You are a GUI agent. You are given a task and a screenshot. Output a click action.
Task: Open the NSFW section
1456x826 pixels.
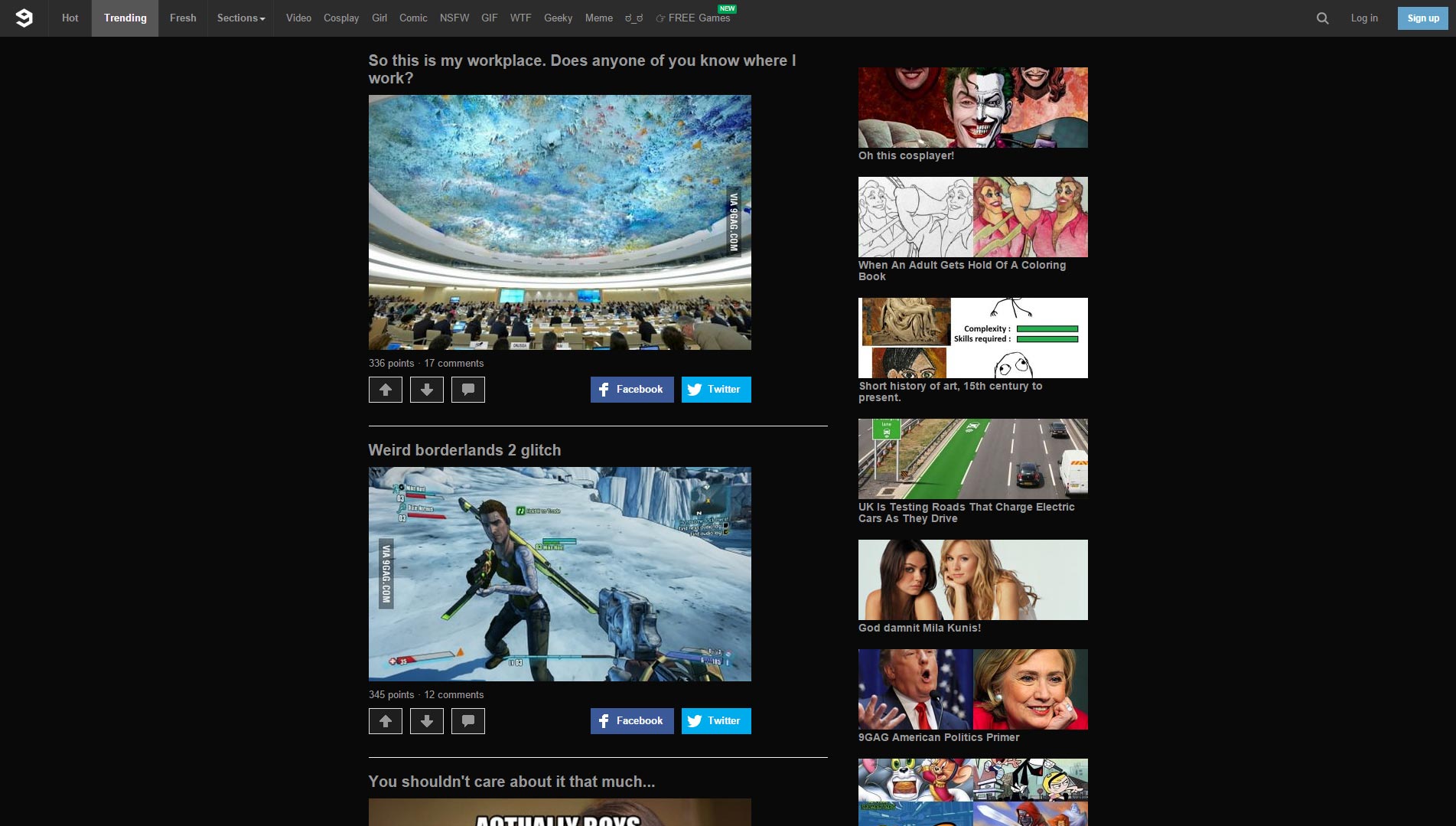454,18
